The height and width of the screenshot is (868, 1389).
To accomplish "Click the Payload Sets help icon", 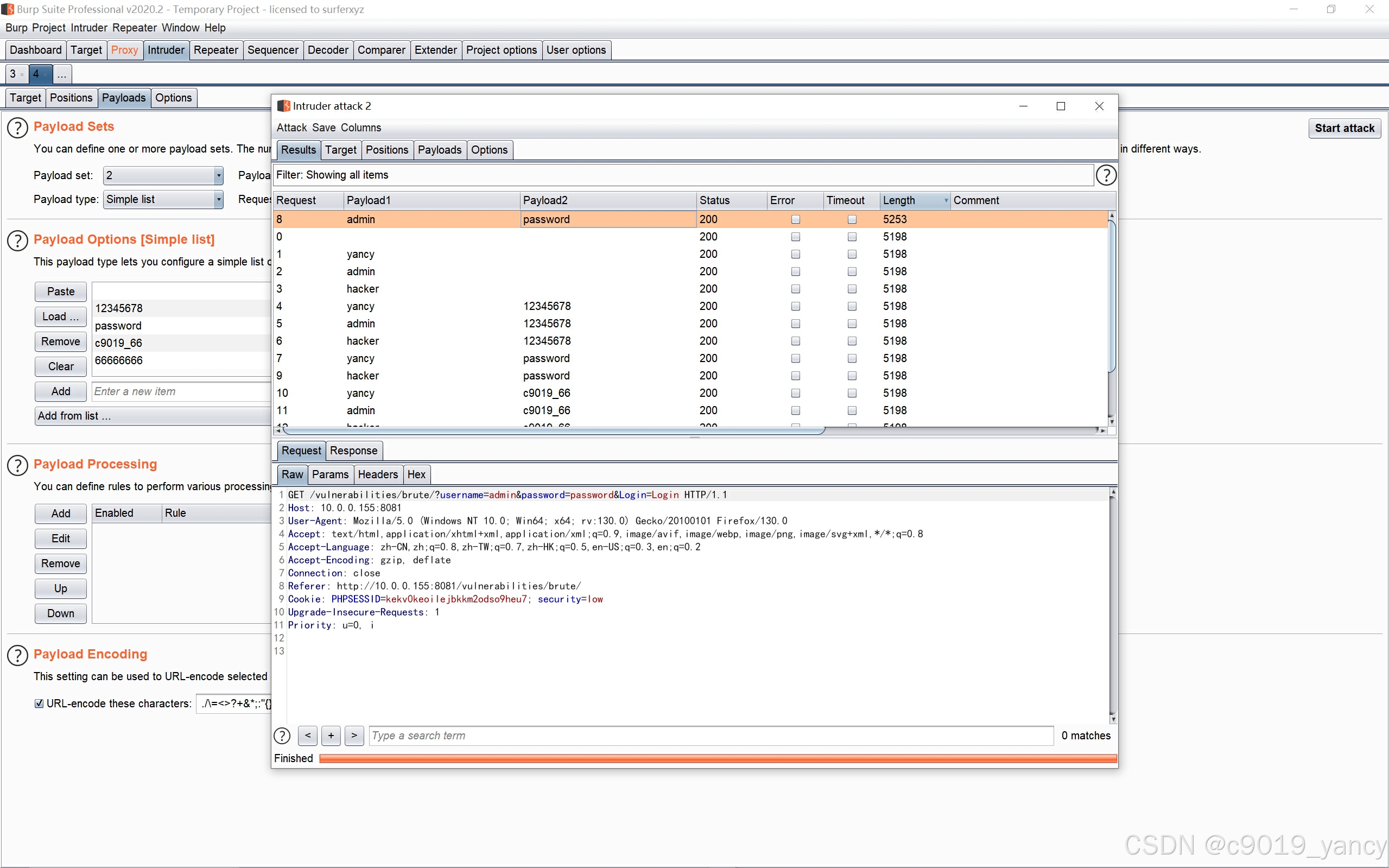I will 17,128.
